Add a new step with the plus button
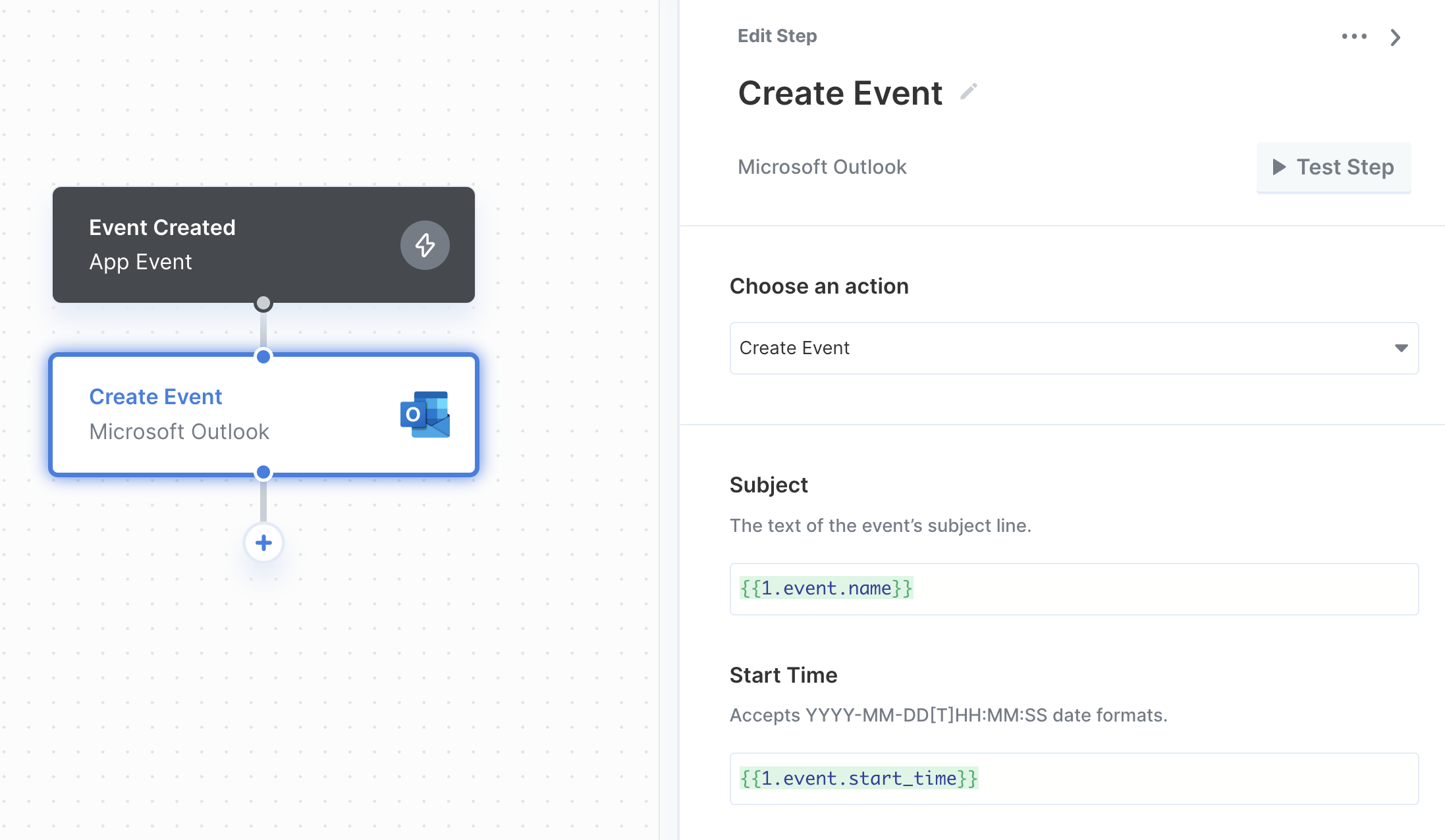The height and width of the screenshot is (840, 1445). (x=263, y=542)
